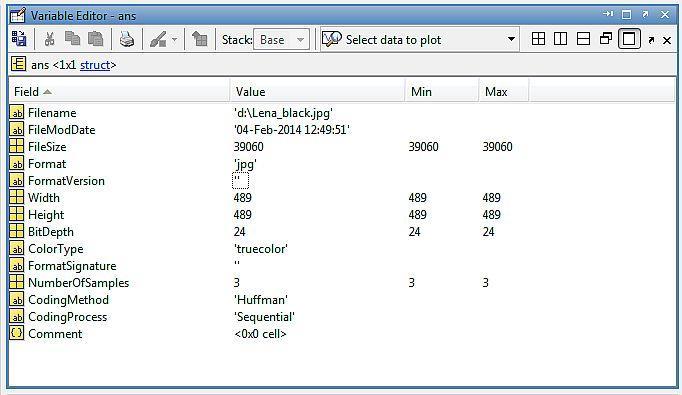Click the BitDepth numeric array icon
The image size is (682, 395).
[17, 231]
